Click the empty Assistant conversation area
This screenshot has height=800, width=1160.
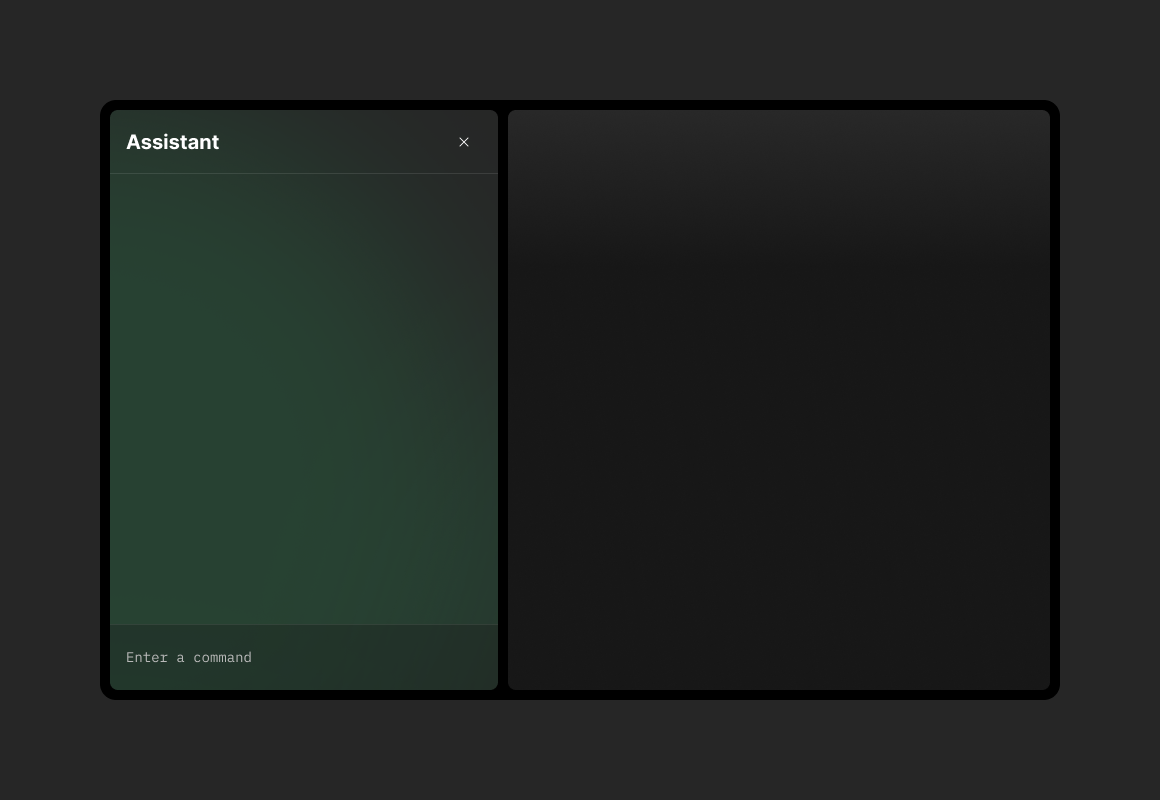tap(303, 400)
